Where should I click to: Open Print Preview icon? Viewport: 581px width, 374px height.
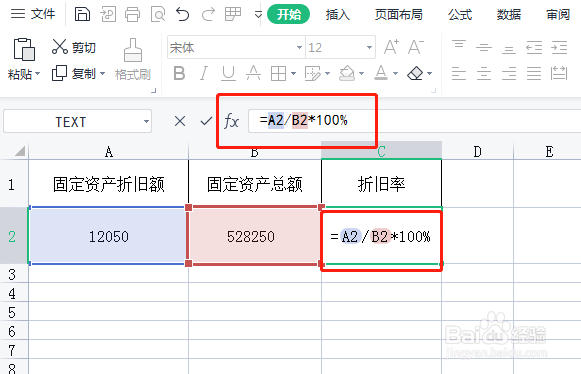click(x=158, y=15)
